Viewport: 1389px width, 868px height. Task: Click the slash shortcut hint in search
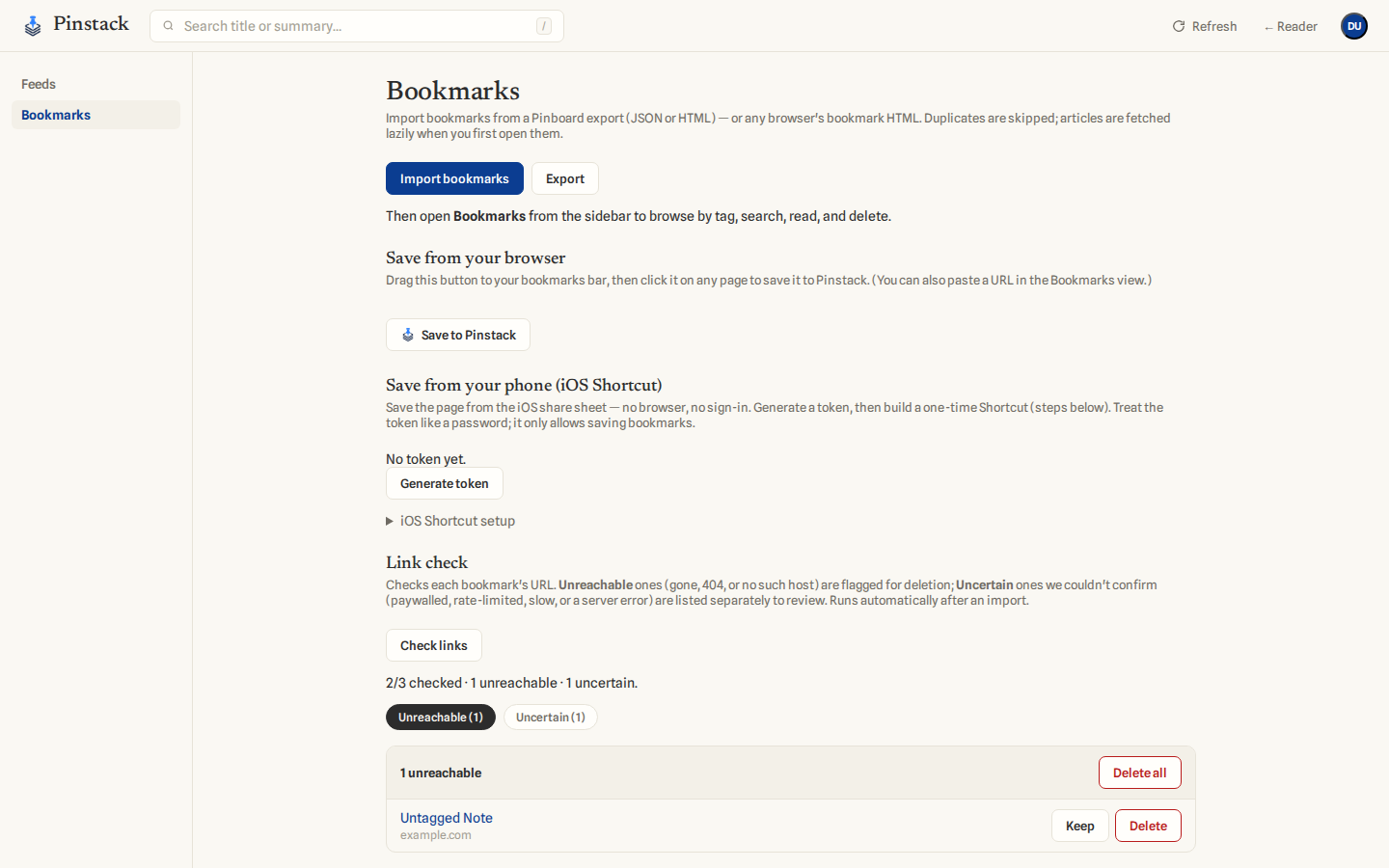544,26
